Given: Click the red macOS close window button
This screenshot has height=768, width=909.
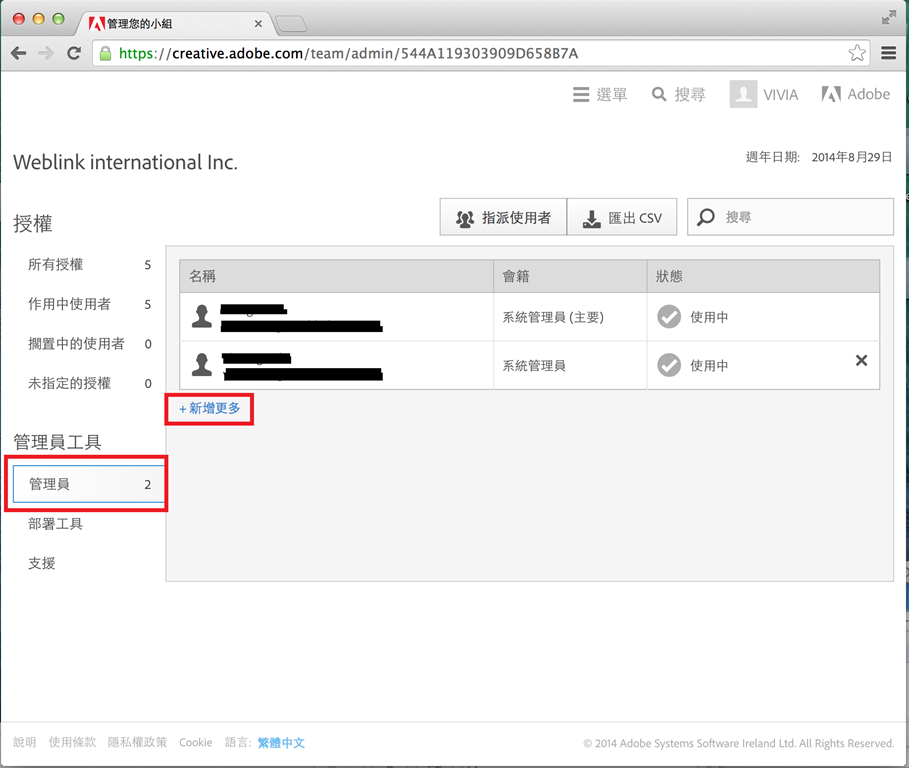Looking at the screenshot, I should (19, 18).
